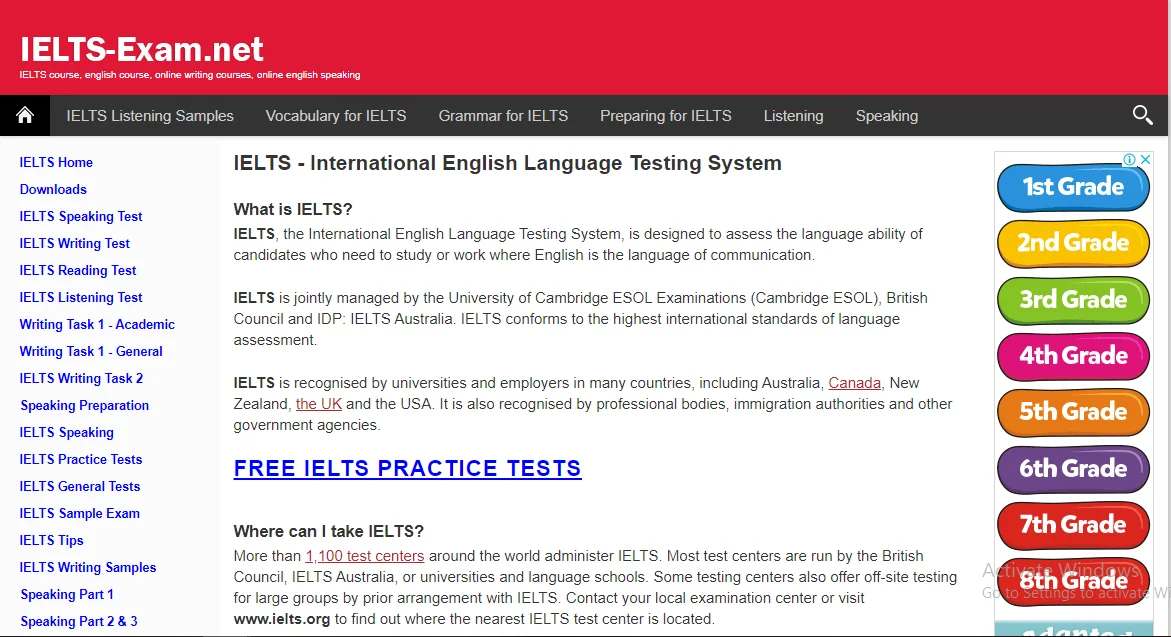Select the blue 1st Grade ad button
1171x637 pixels.
pyautogui.click(x=1073, y=187)
